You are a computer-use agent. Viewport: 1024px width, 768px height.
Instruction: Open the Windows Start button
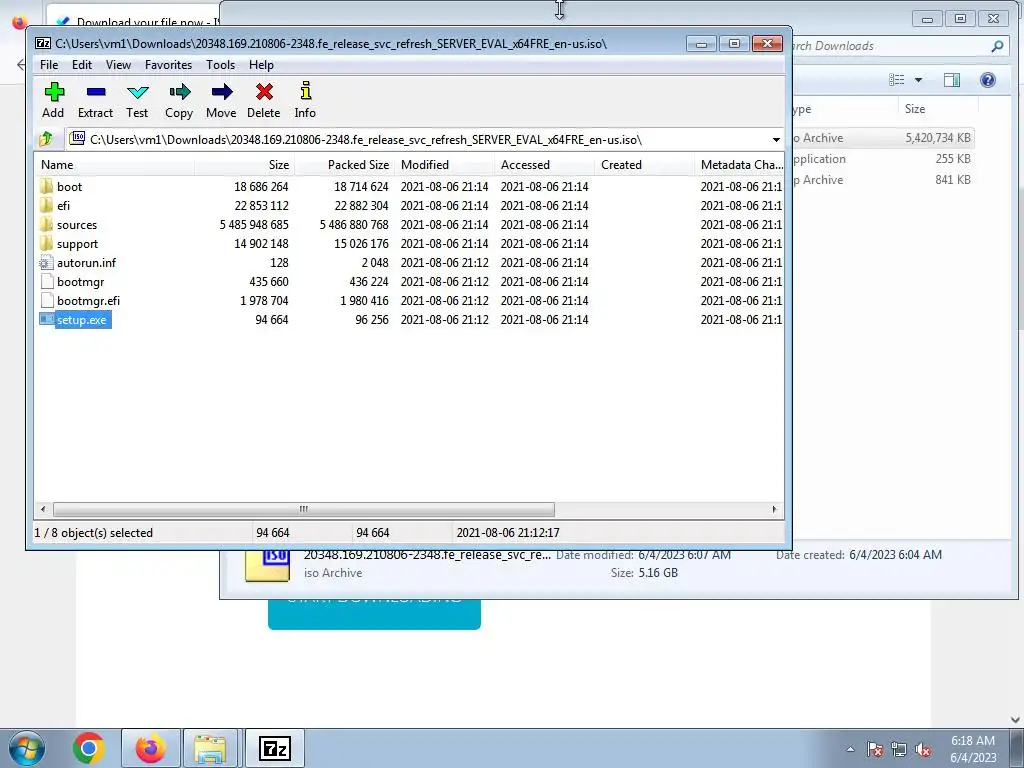[26, 748]
